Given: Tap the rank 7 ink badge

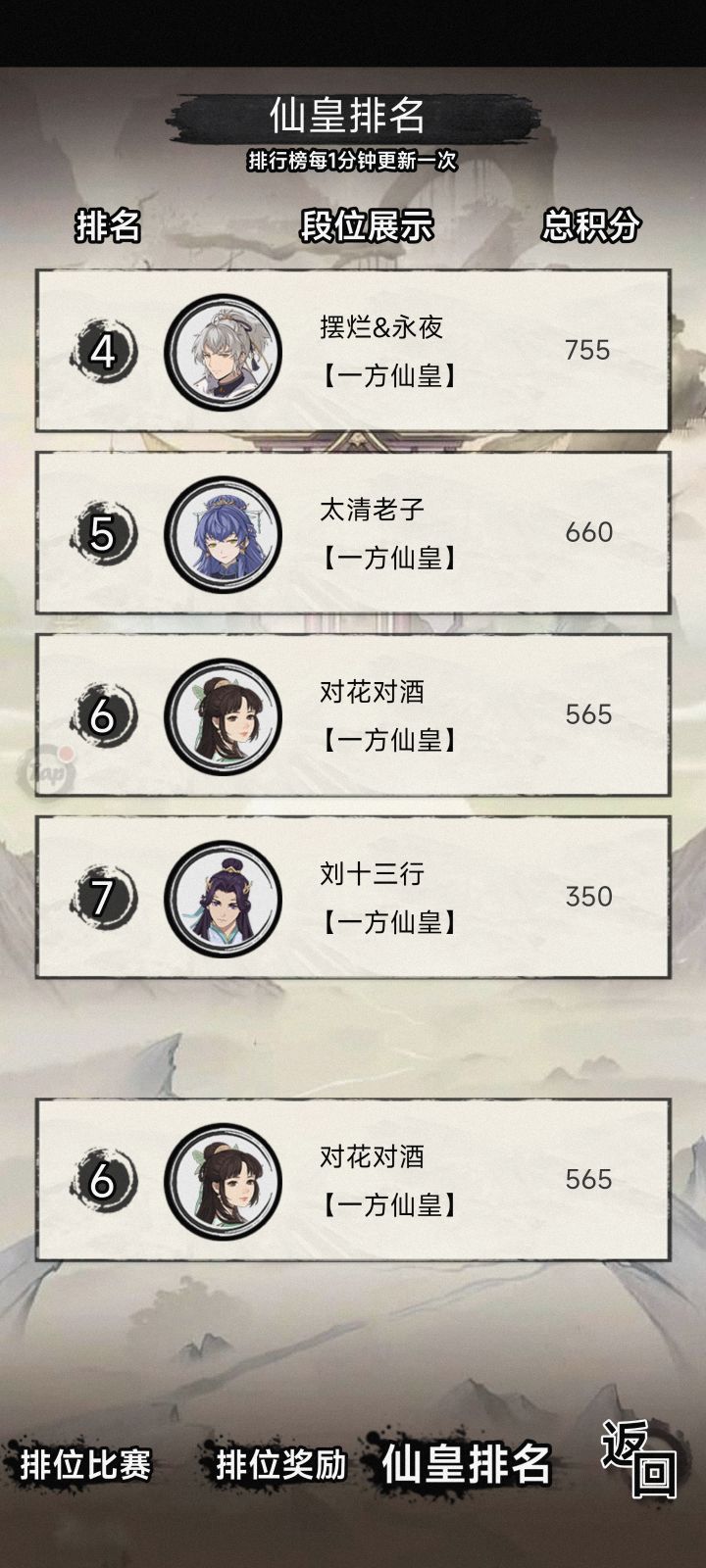Looking at the screenshot, I should [103, 898].
